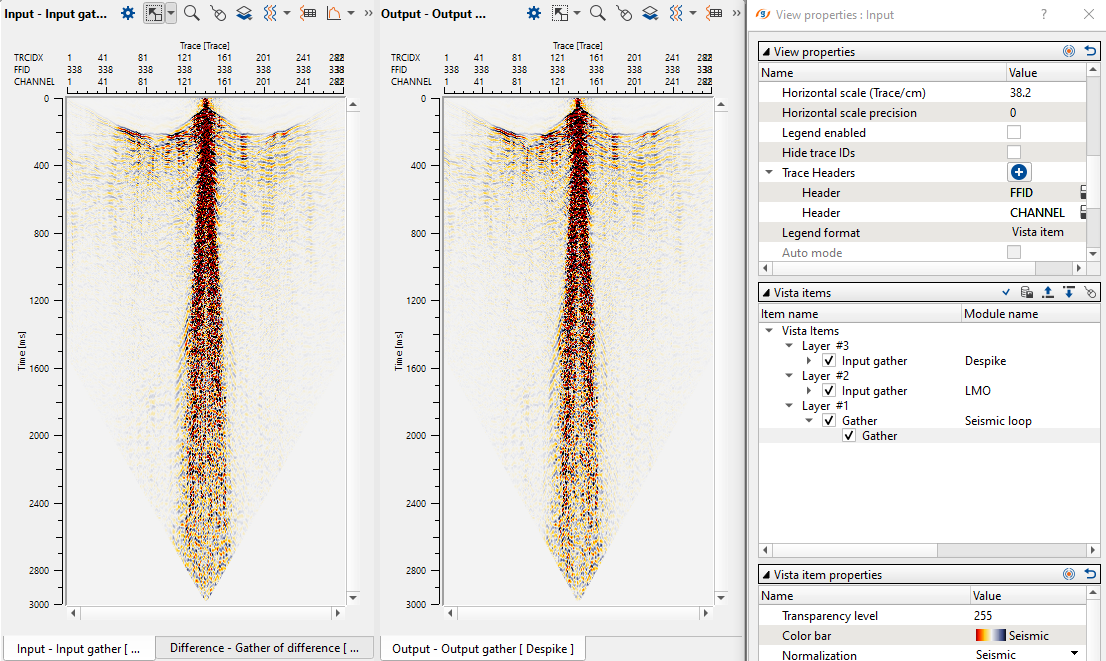The width and height of the screenshot is (1106, 661).
Task: Select the Output gather Despike tab
Action: [x=482, y=649]
